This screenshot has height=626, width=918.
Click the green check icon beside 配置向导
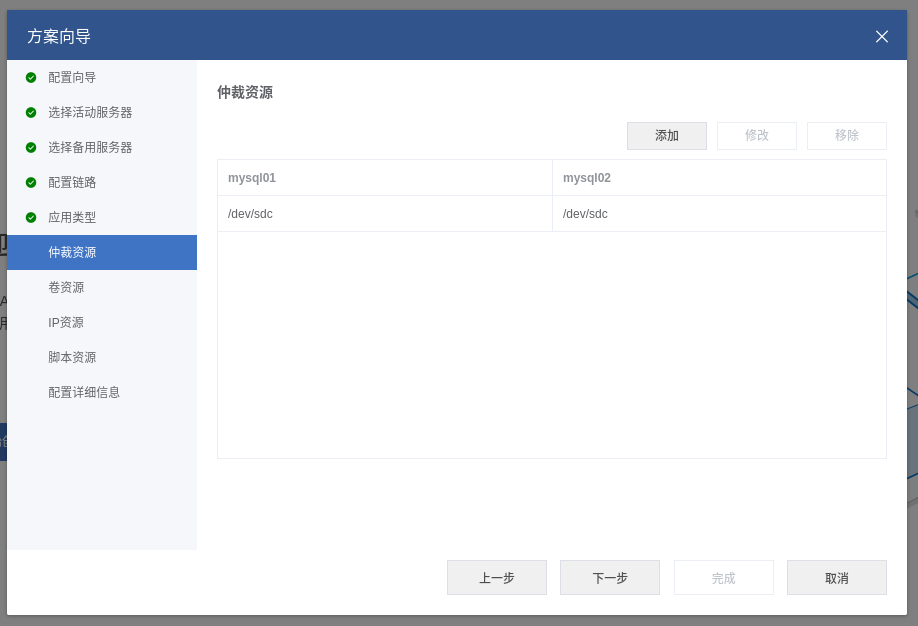tap(31, 77)
